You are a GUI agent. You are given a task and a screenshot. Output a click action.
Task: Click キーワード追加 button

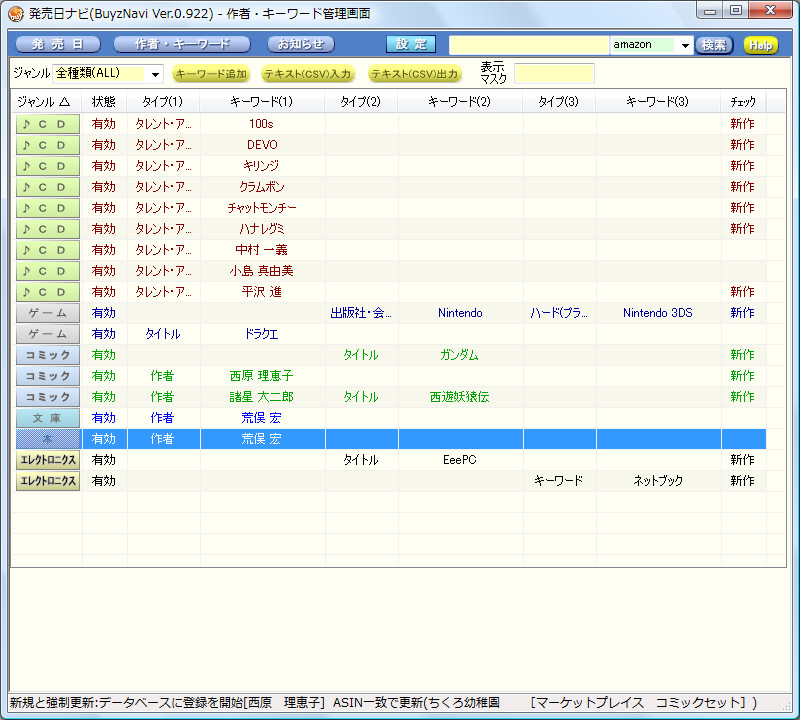(211, 74)
